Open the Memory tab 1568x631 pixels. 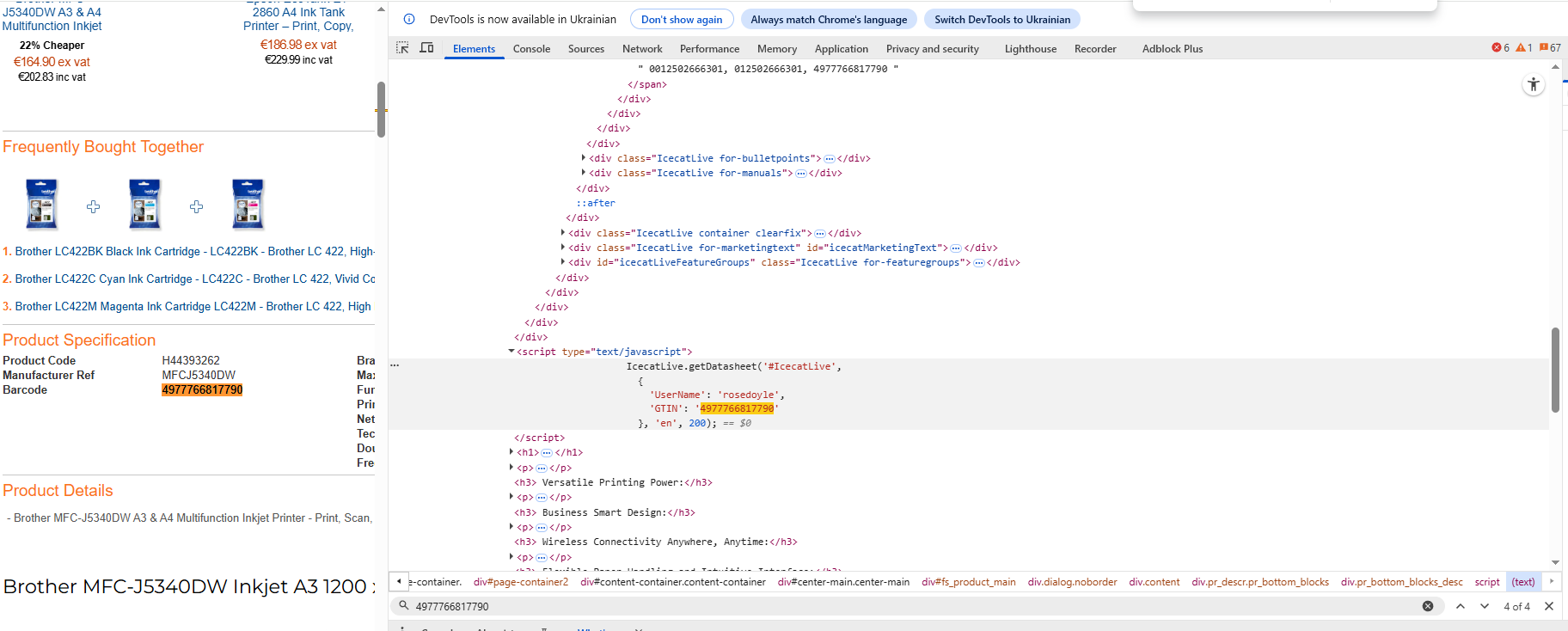tap(777, 49)
